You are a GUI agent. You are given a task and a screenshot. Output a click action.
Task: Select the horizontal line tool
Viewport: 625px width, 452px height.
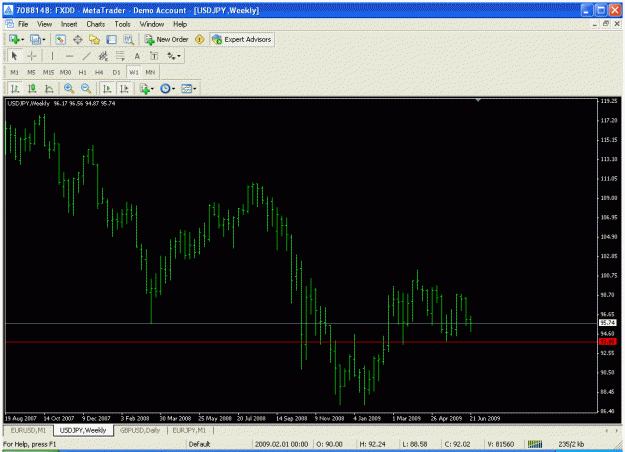[x=70, y=56]
